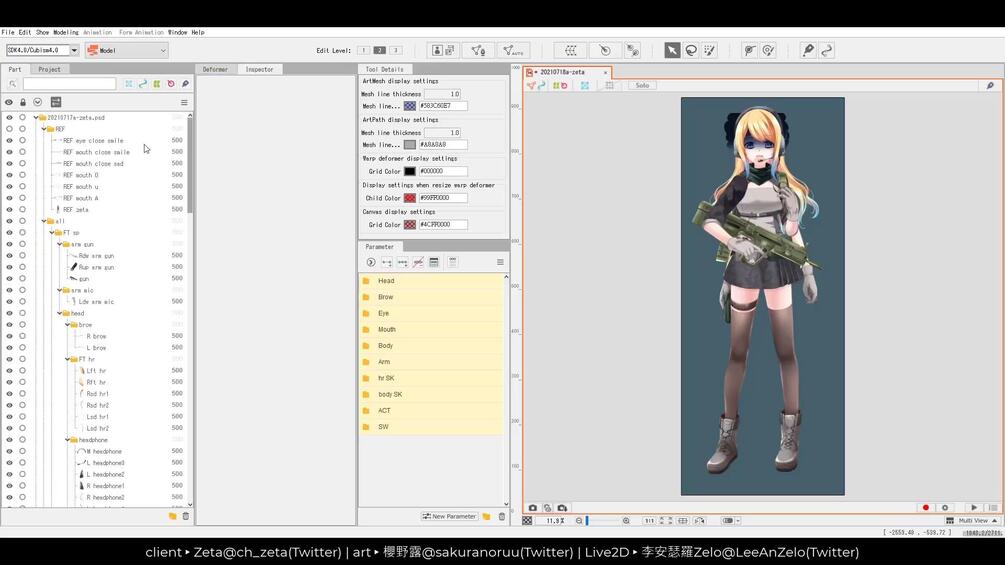The image size is (1005, 565).
Task: Toggle visibility of M headphone part
Action: [9, 452]
